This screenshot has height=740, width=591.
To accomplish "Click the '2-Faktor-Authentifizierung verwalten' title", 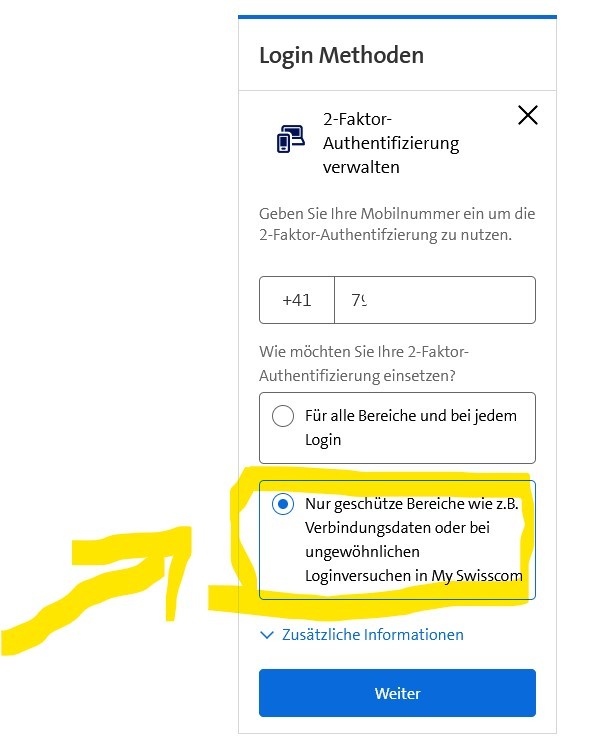I will point(391,143).
